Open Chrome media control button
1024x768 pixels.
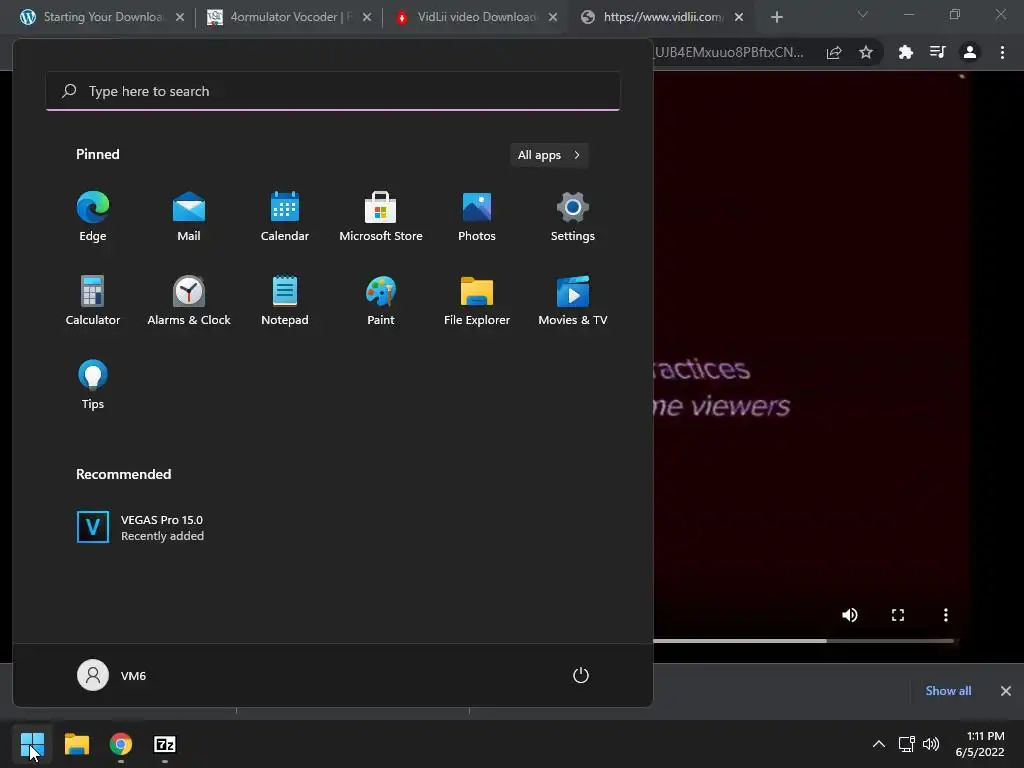(x=937, y=52)
